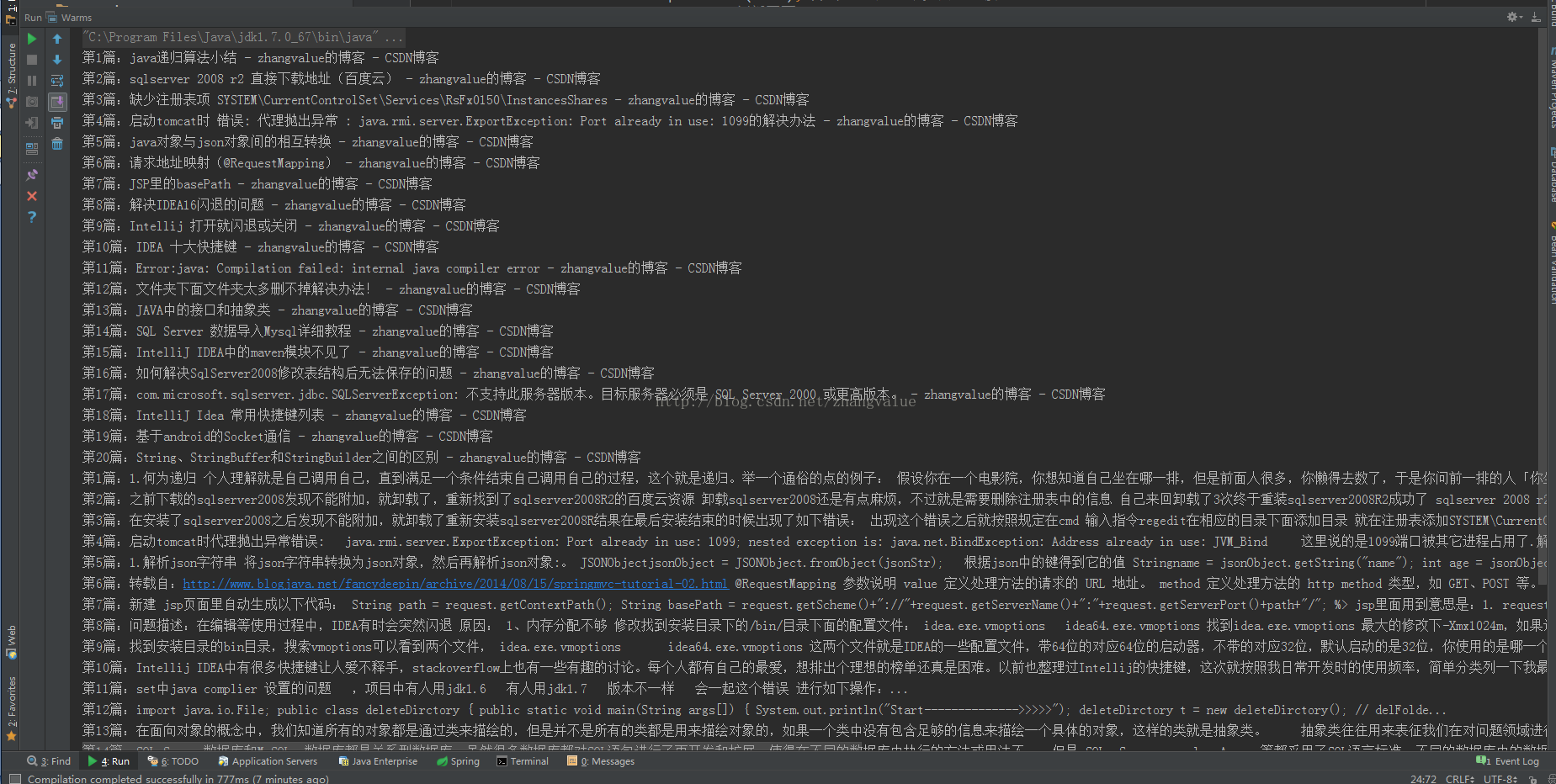Screen dimensions: 1556x784
Task: Open Run panel gear settings dropdown
Action: (1515, 17)
